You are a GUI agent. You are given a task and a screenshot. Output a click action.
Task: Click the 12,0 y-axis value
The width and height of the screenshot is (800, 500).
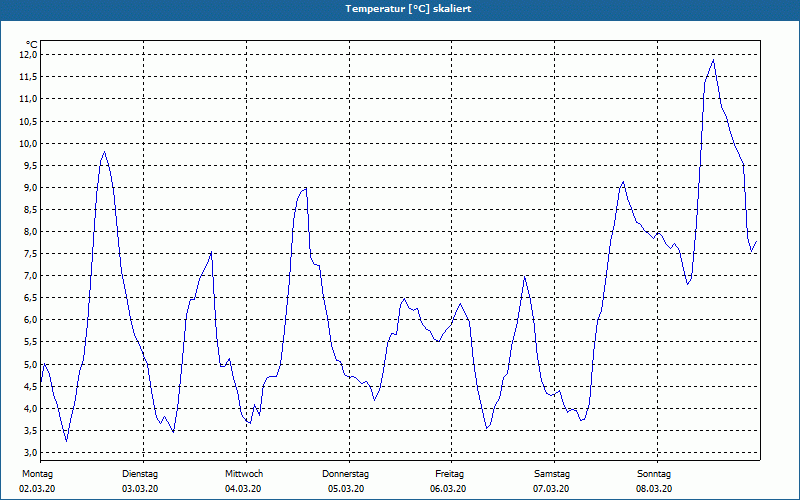(28, 55)
